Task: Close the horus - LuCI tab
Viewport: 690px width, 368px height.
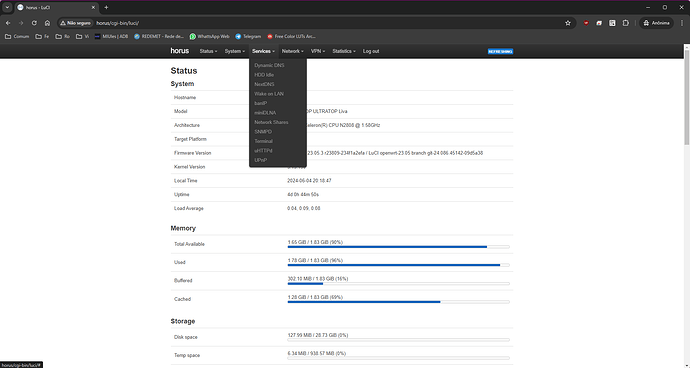Action: [x=93, y=7]
